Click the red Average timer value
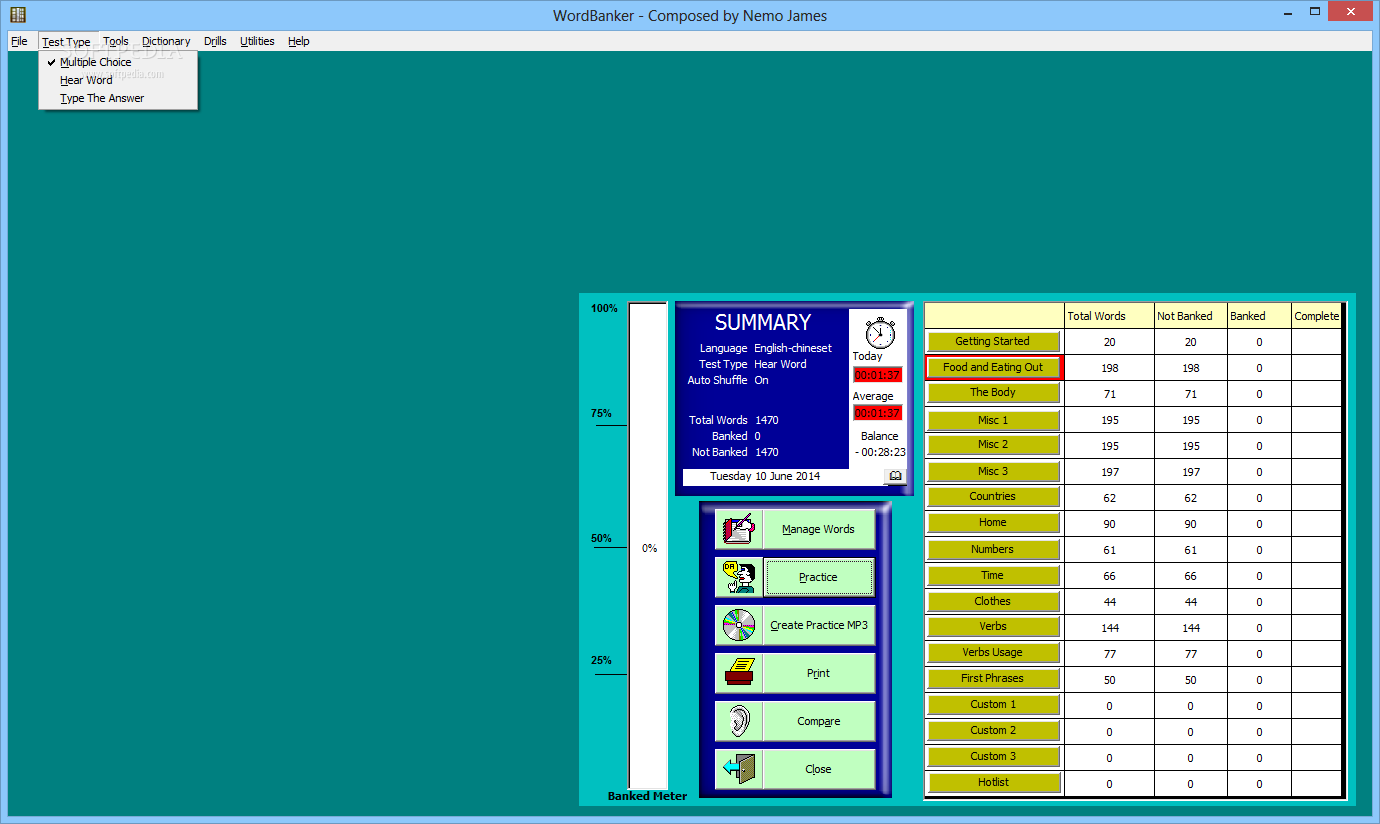Screen dimensions: 1380x824 [x=877, y=413]
